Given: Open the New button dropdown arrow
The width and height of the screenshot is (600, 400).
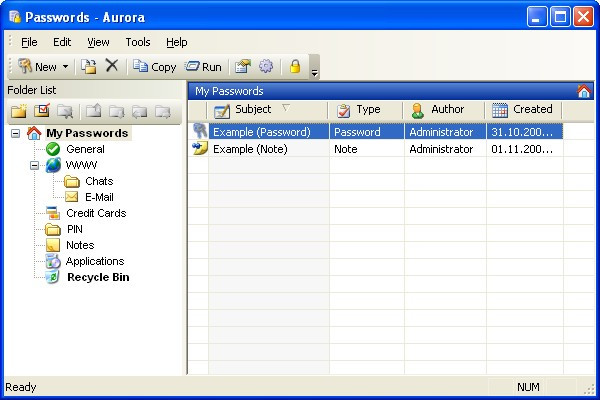Looking at the screenshot, I should [65, 67].
